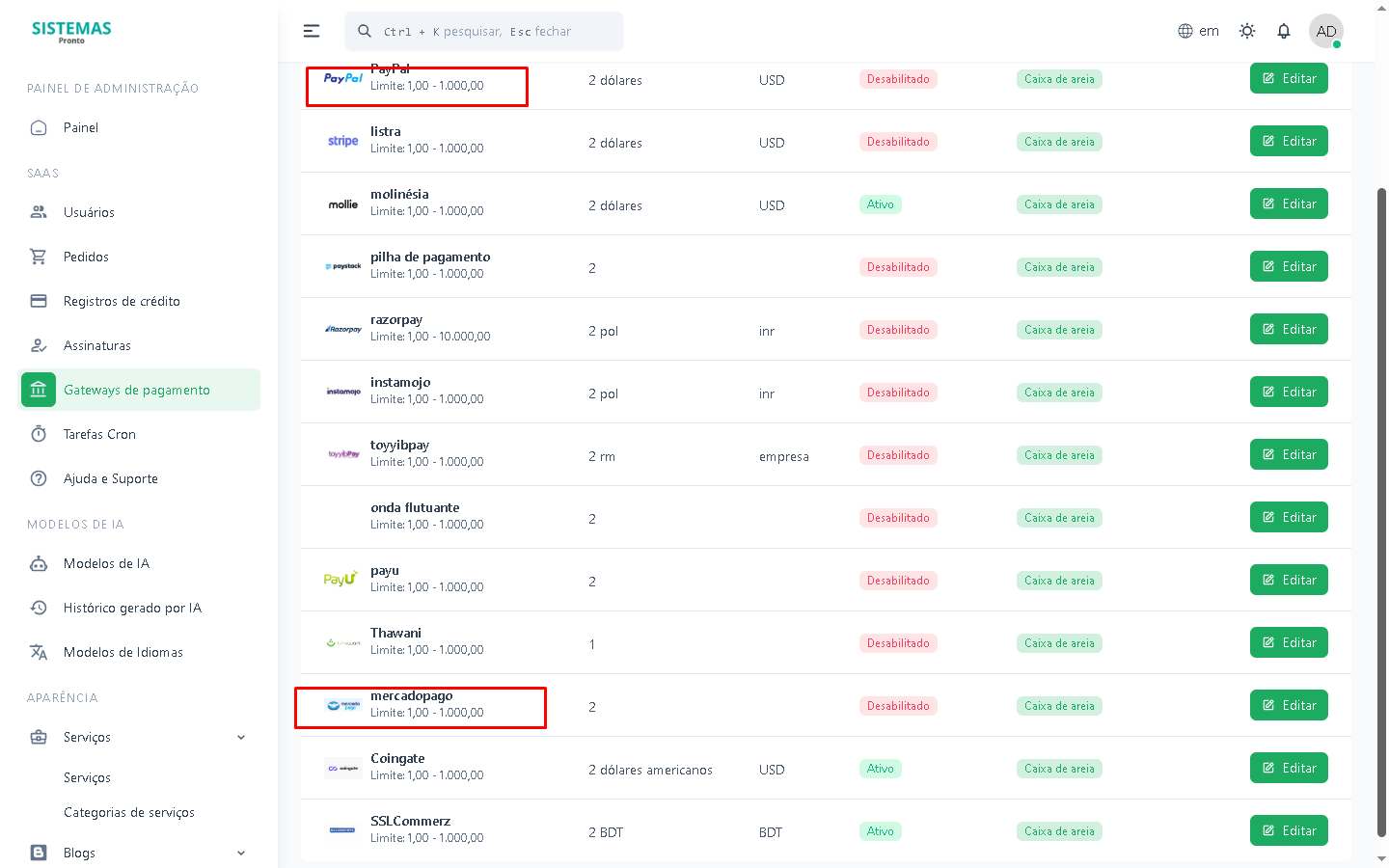Click the Tarefas Cron timer icon
1389x868 pixels.
(39, 434)
